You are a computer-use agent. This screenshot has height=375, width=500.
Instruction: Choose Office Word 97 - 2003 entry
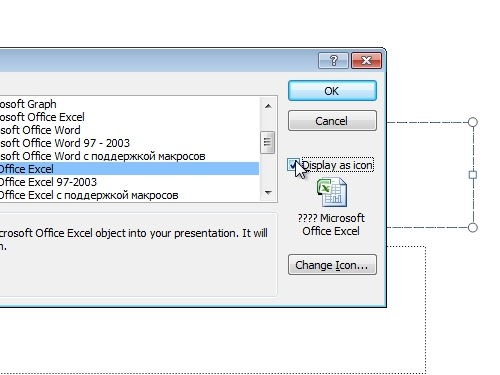point(129,143)
